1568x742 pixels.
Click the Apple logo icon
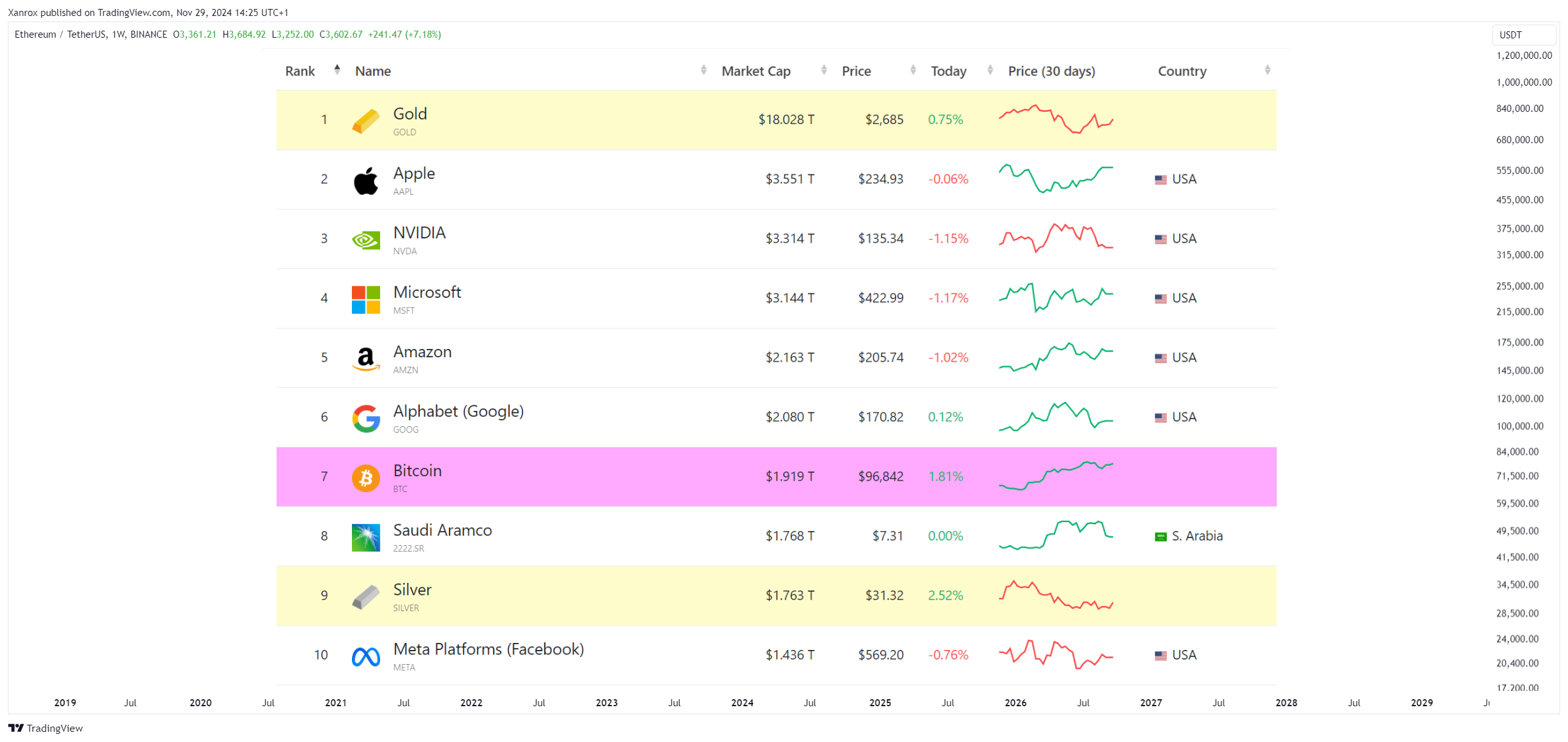coord(366,181)
